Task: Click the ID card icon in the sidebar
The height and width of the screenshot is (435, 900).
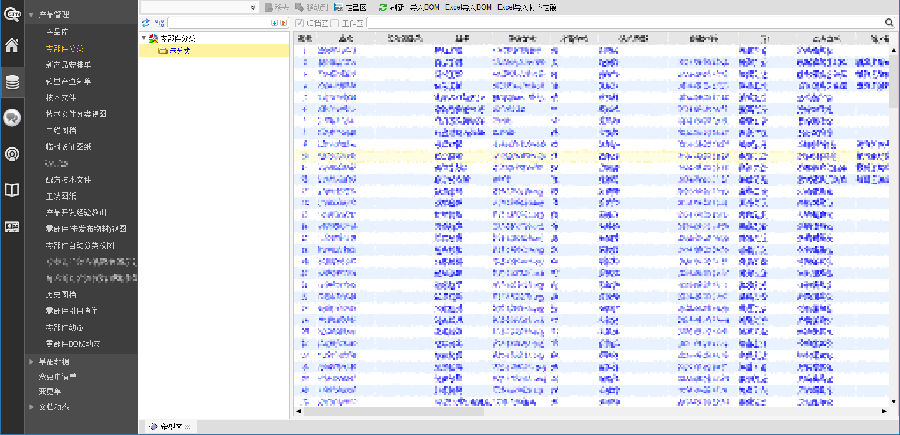Action: (x=12, y=226)
